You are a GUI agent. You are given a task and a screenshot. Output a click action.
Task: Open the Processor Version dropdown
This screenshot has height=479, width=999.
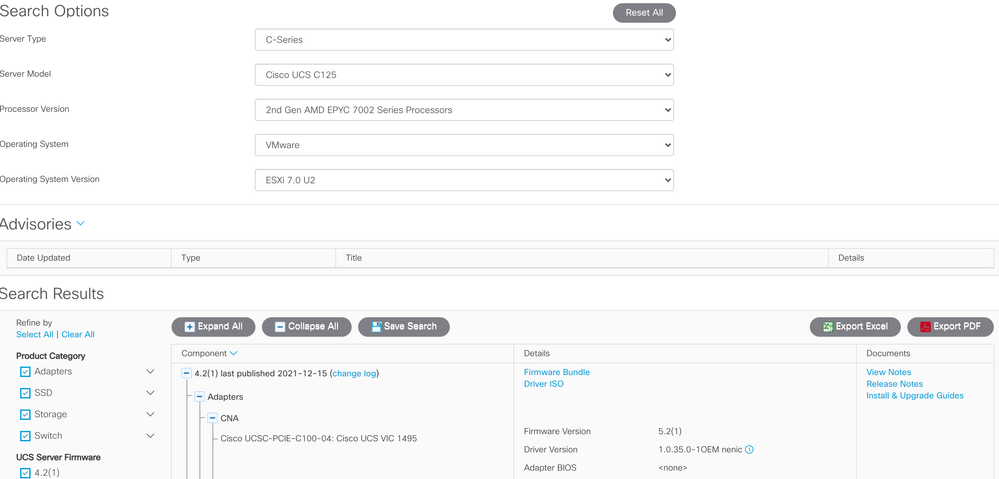click(464, 110)
